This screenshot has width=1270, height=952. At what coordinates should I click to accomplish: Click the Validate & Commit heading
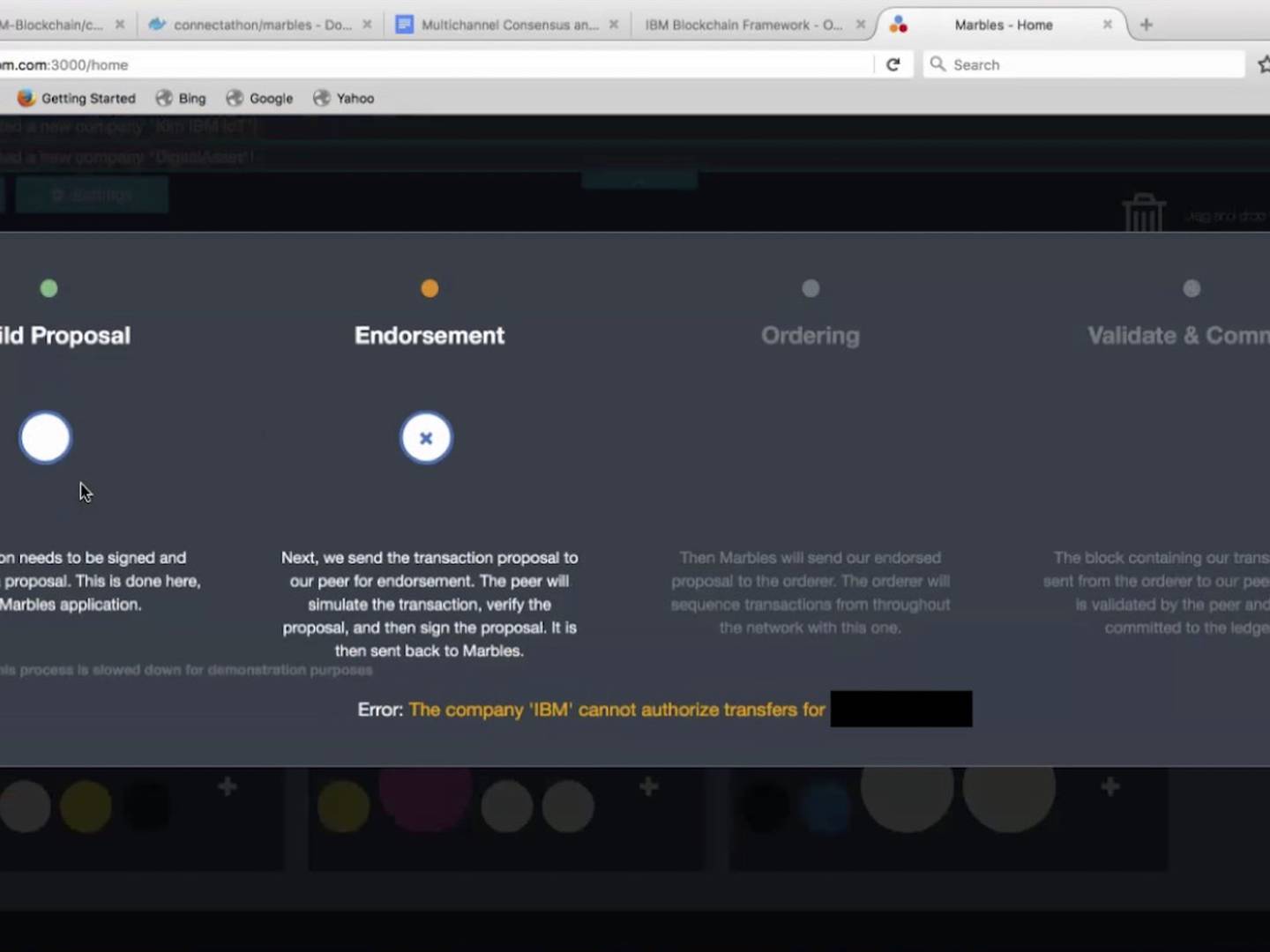coord(1178,336)
